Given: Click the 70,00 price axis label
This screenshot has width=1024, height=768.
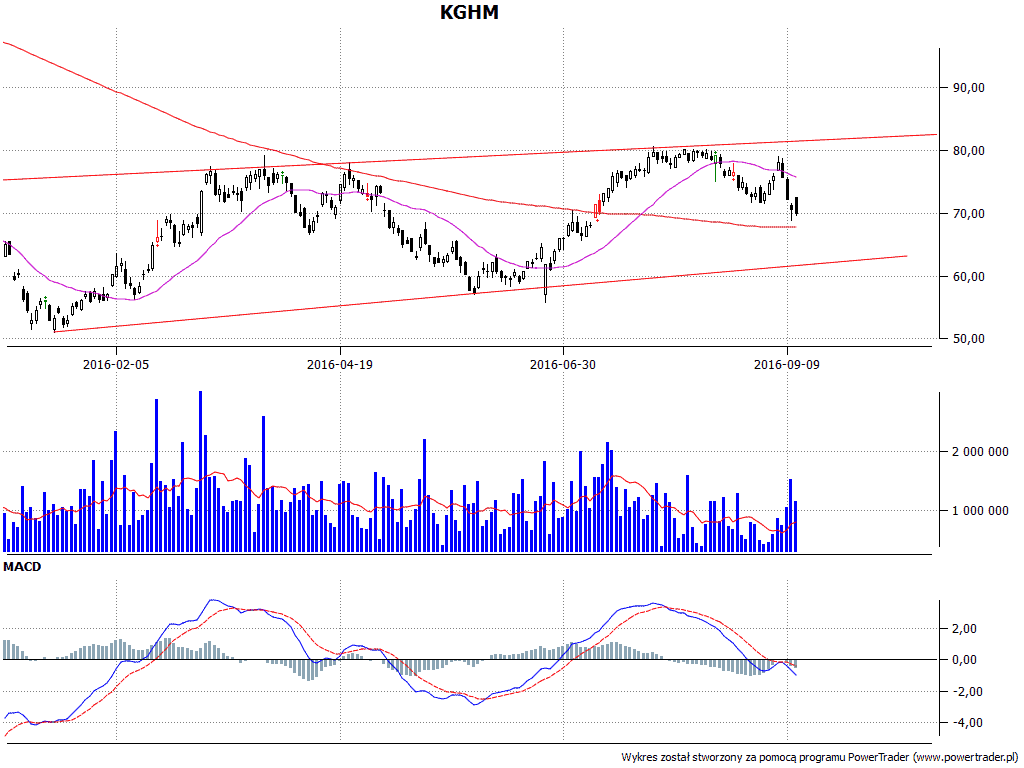Looking at the screenshot, I should [x=966, y=214].
